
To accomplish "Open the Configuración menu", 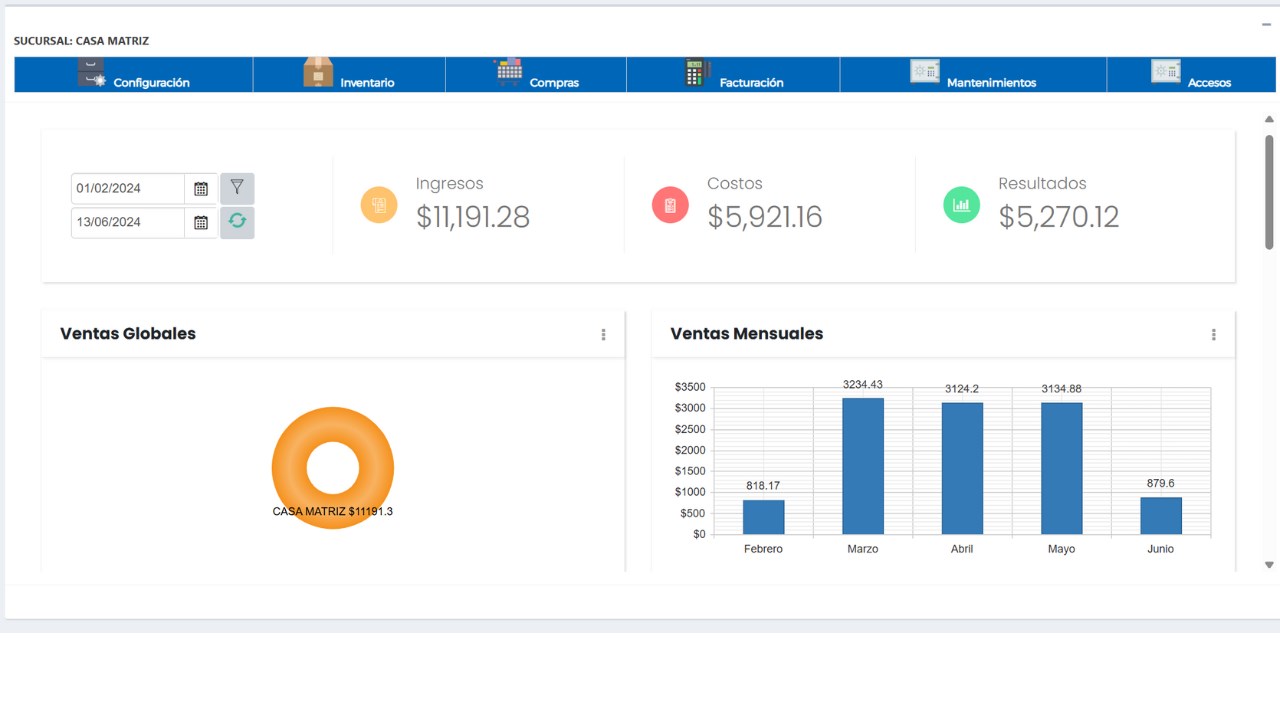I will (134, 75).
